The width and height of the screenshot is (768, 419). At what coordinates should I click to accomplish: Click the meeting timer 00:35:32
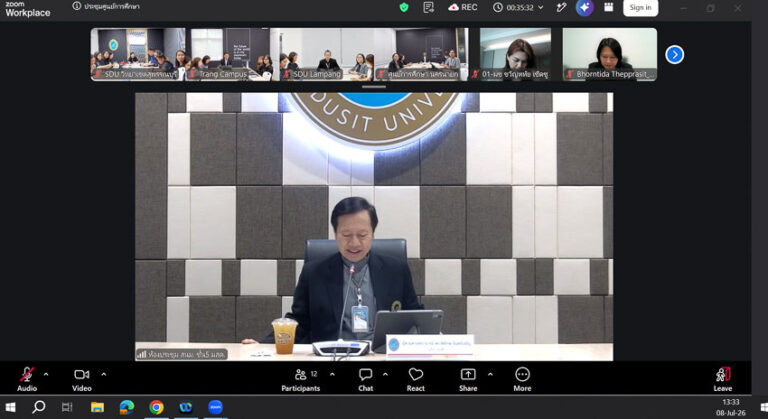pos(520,7)
